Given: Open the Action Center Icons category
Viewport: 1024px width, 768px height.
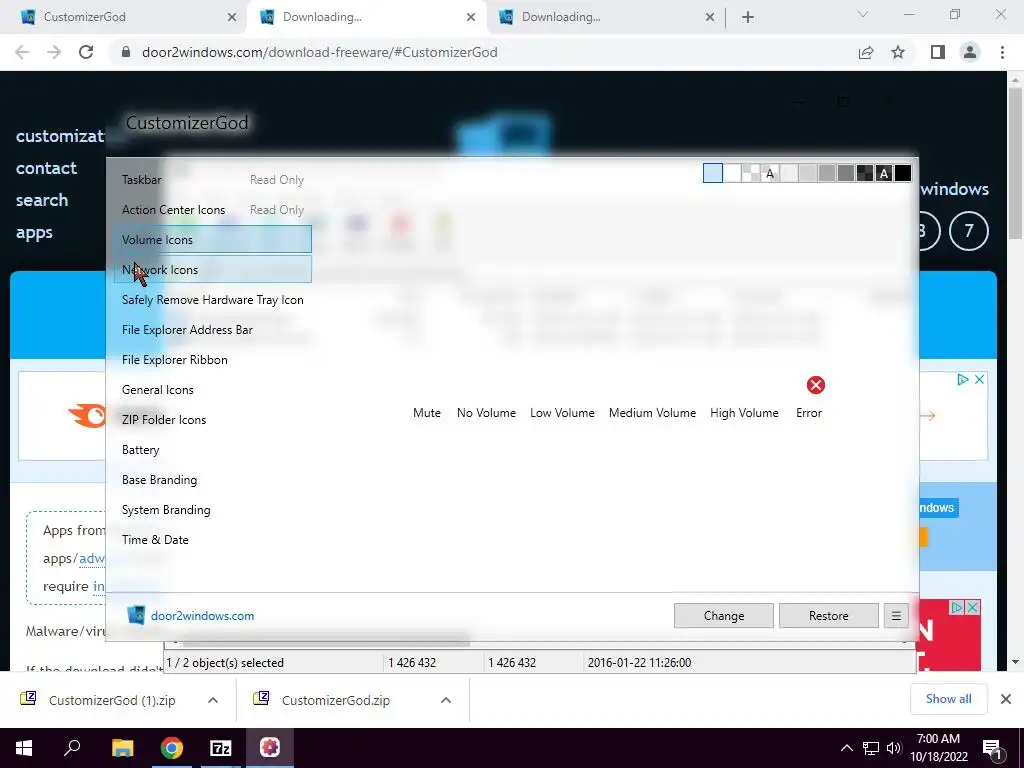Looking at the screenshot, I should (213, 210).
